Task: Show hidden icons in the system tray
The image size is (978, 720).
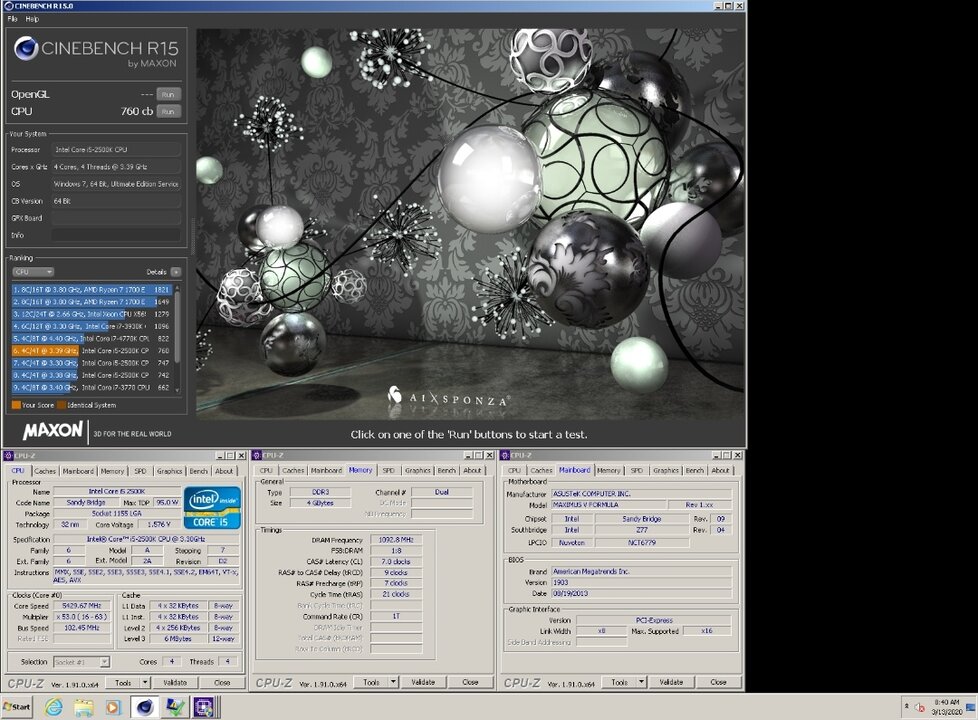Action: point(906,706)
